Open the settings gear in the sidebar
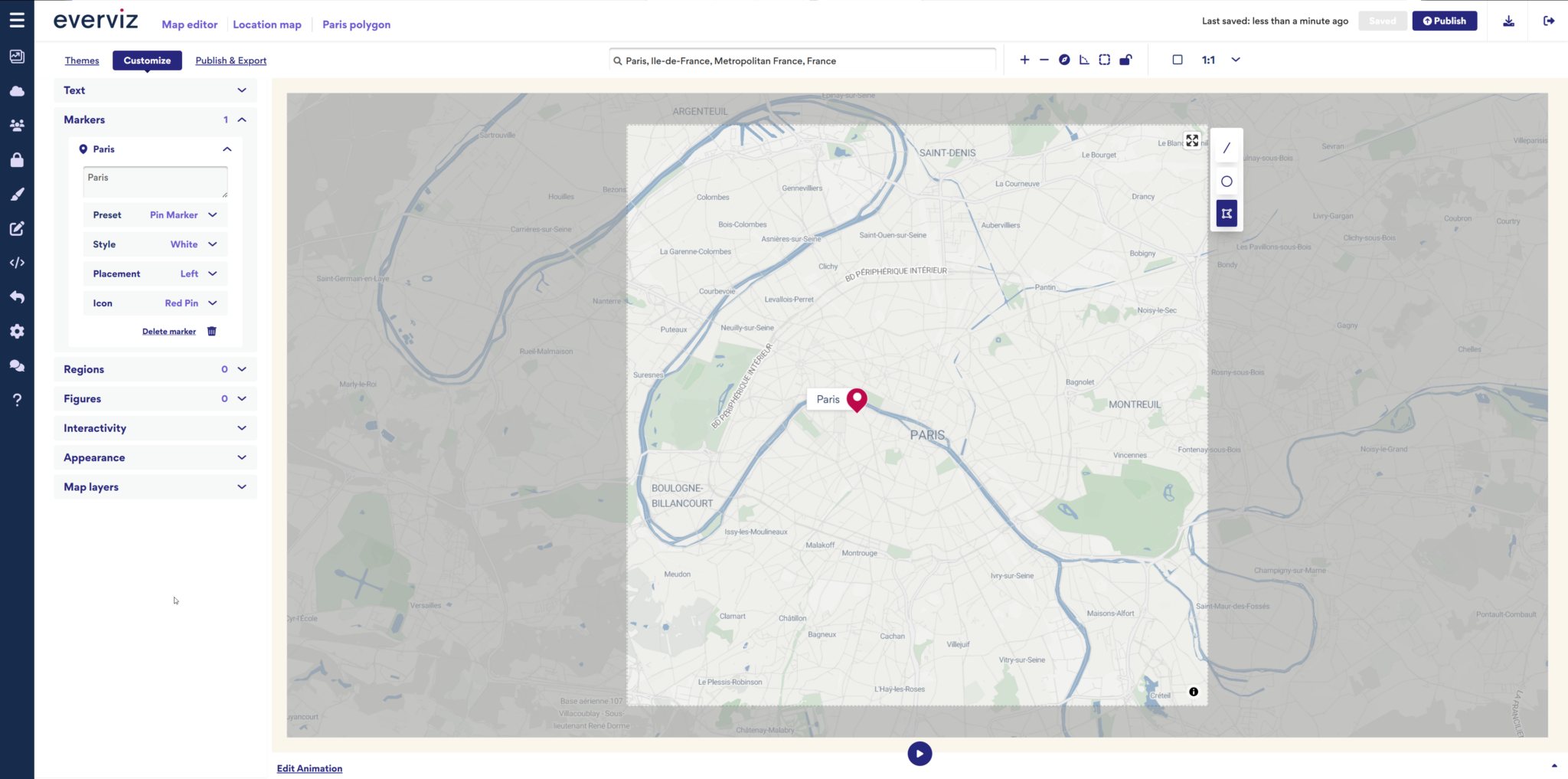Image resolution: width=1568 pixels, height=779 pixels. [x=18, y=331]
